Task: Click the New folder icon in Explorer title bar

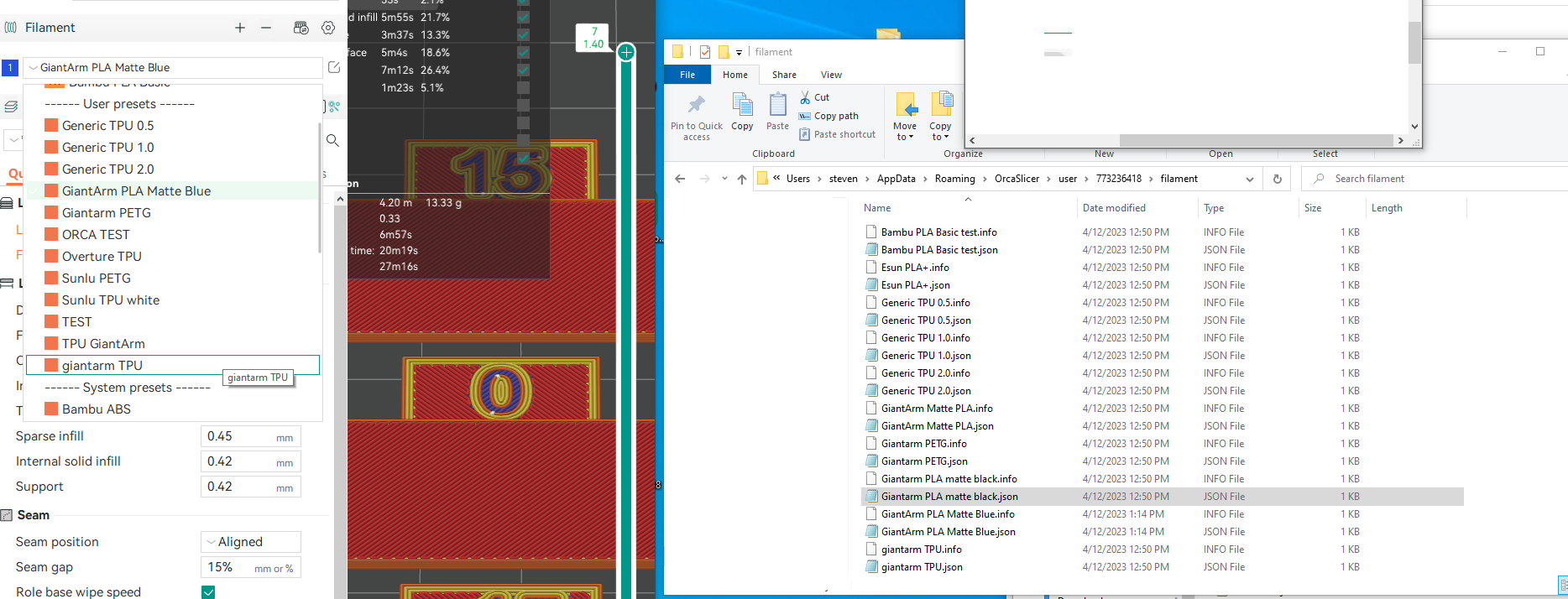Action: pos(724,52)
